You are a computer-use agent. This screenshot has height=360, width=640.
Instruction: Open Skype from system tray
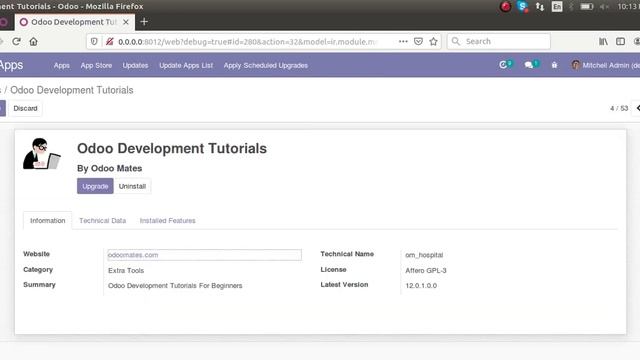(x=522, y=7)
